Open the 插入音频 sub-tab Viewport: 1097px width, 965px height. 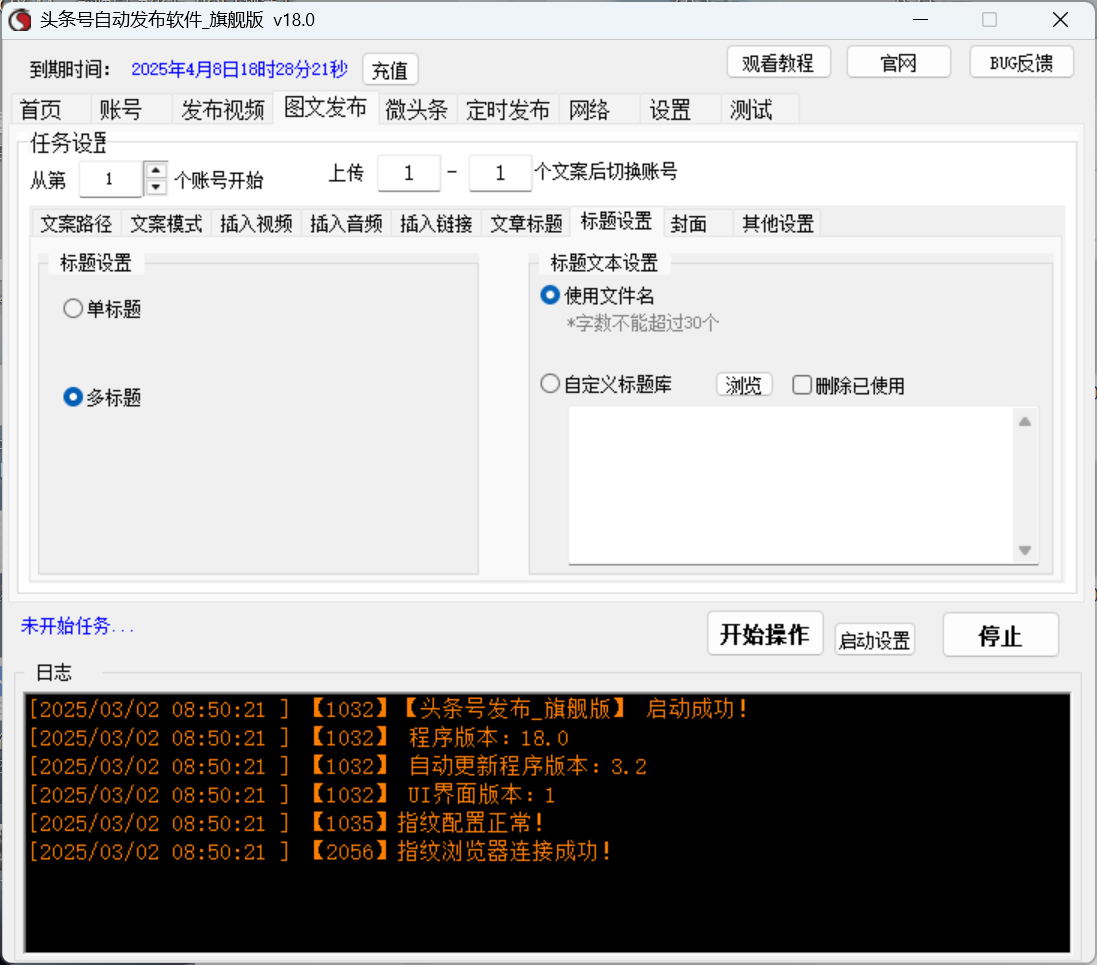(x=346, y=224)
